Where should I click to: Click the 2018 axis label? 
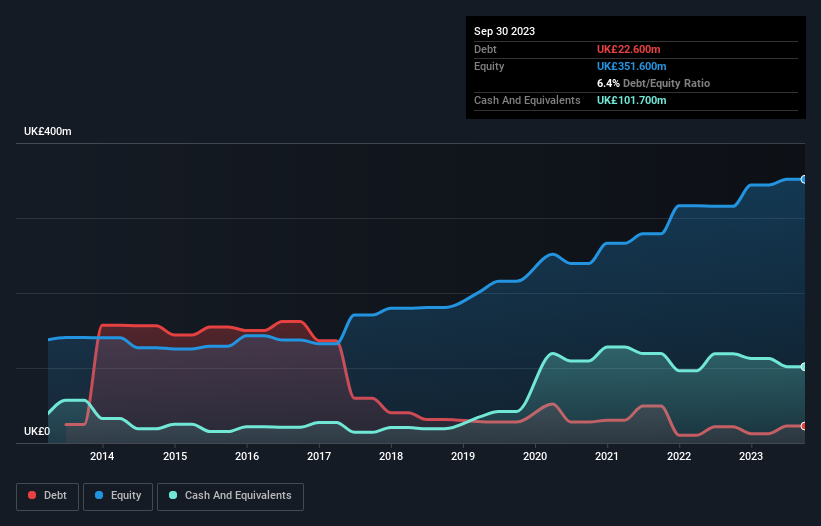[391, 456]
